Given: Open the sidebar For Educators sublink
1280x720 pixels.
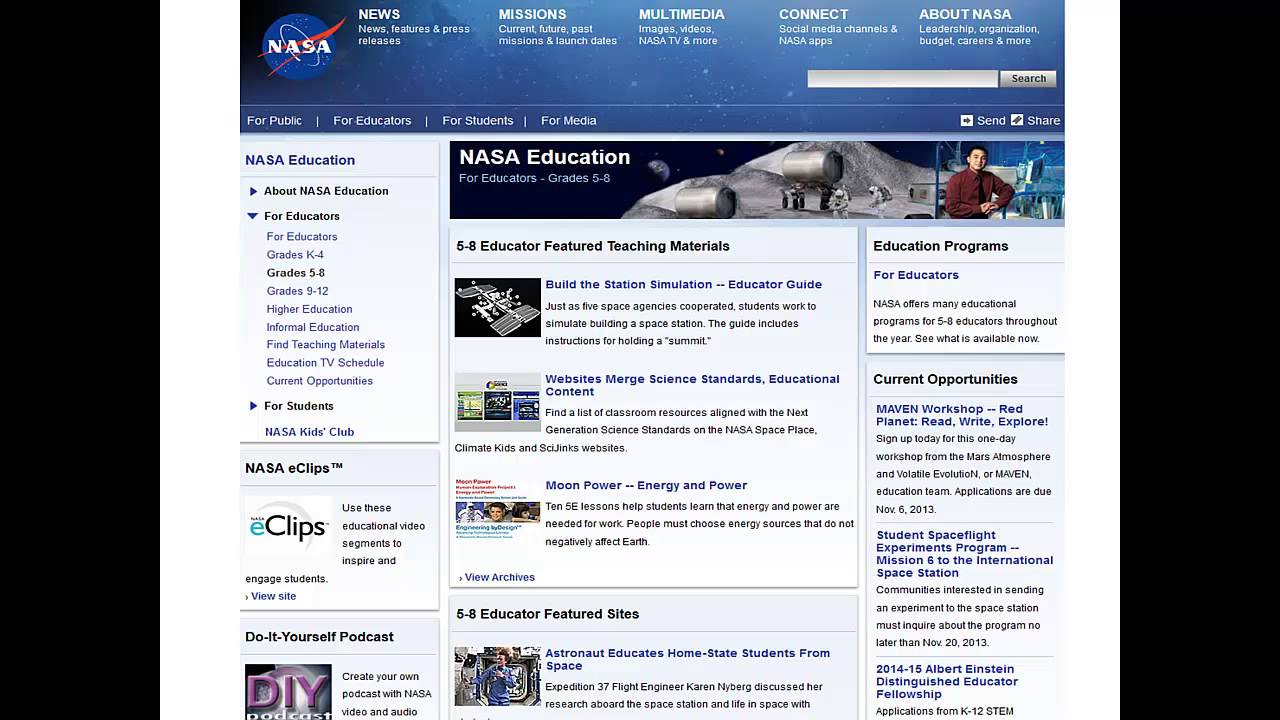Looking at the screenshot, I should click(302, 237).
